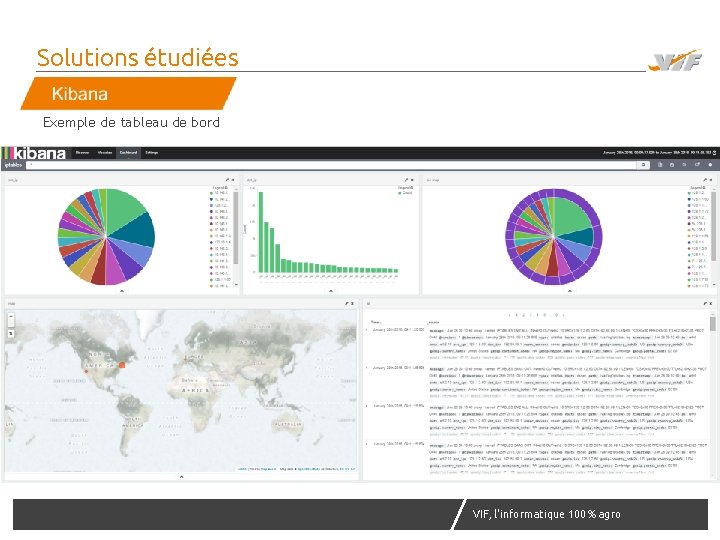
Task: Open the time range picker in the top bar
Action: click(x=659, y=152)
